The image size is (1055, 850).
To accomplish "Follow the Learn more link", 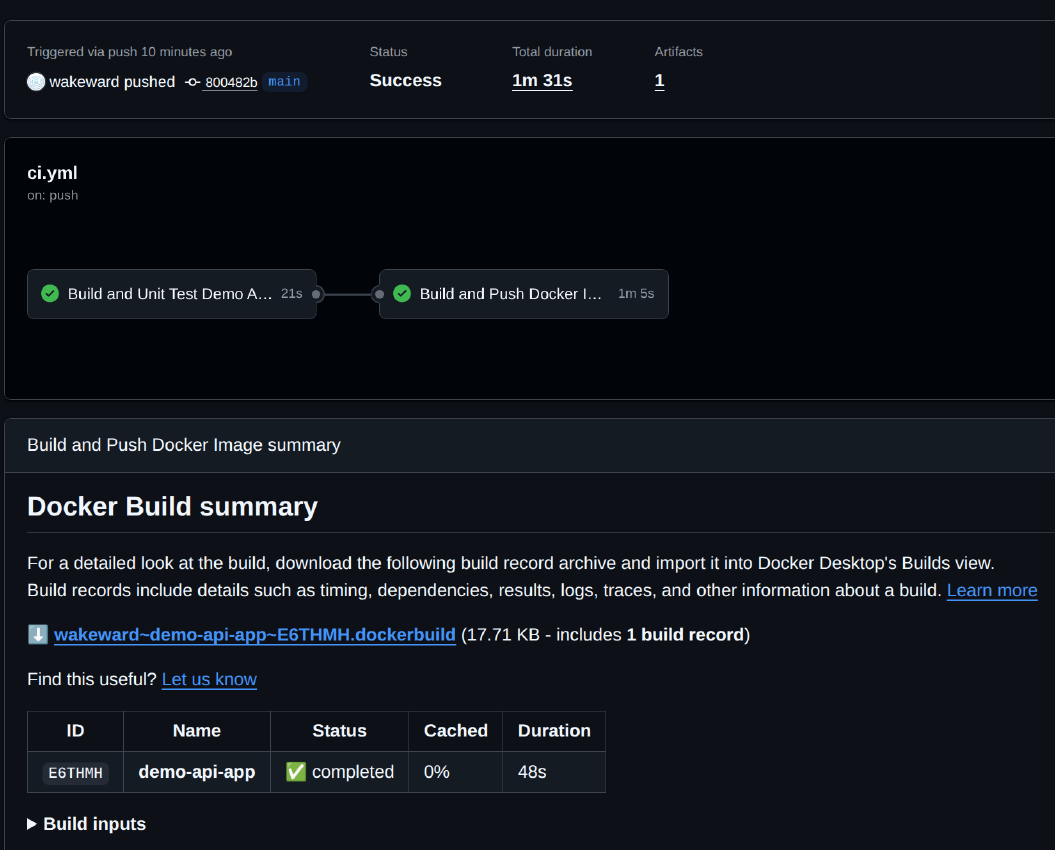I will [x=991, y=590].
